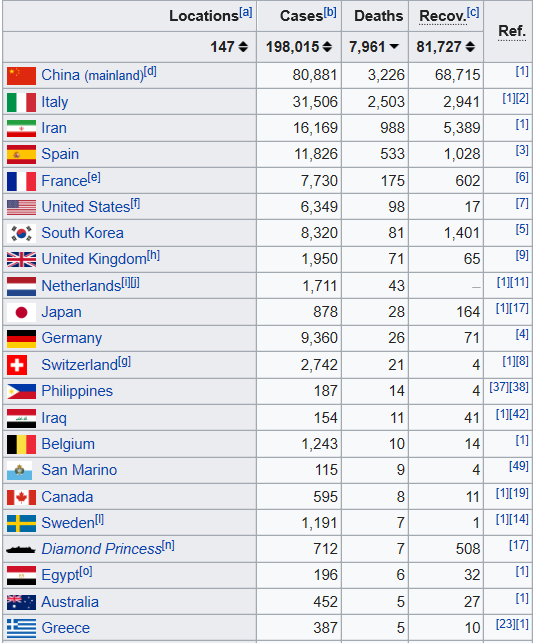Open footnote [f] after United States
The image size is (538, 643).
coord(135,203)
